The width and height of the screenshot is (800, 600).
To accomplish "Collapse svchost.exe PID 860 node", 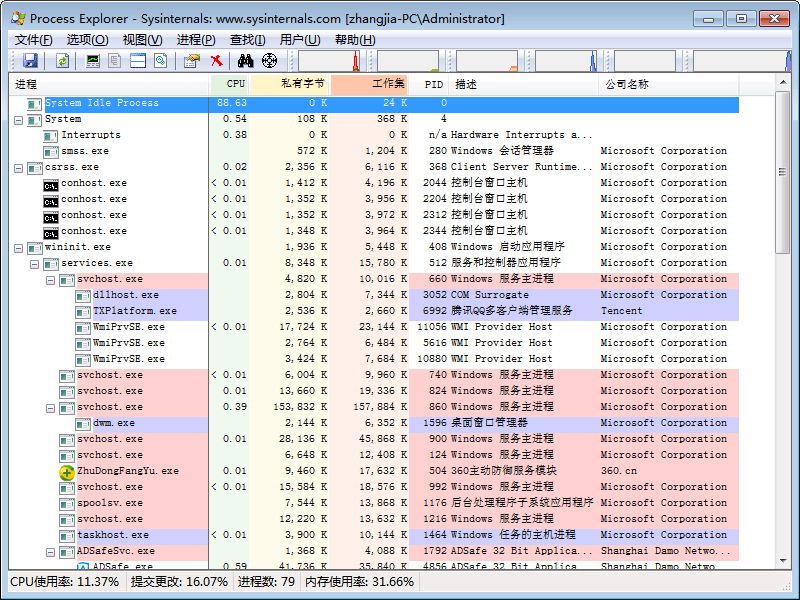I will click(51, 408).
